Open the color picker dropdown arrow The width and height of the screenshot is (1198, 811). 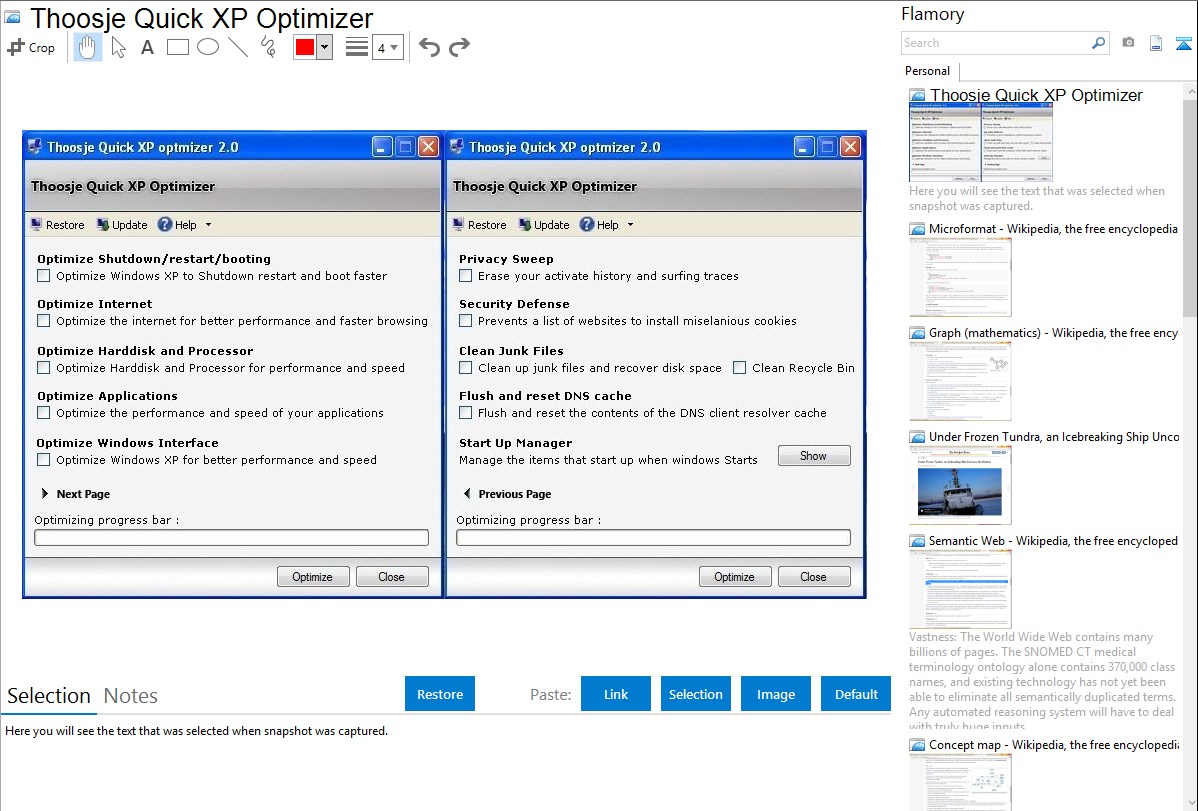324,47
